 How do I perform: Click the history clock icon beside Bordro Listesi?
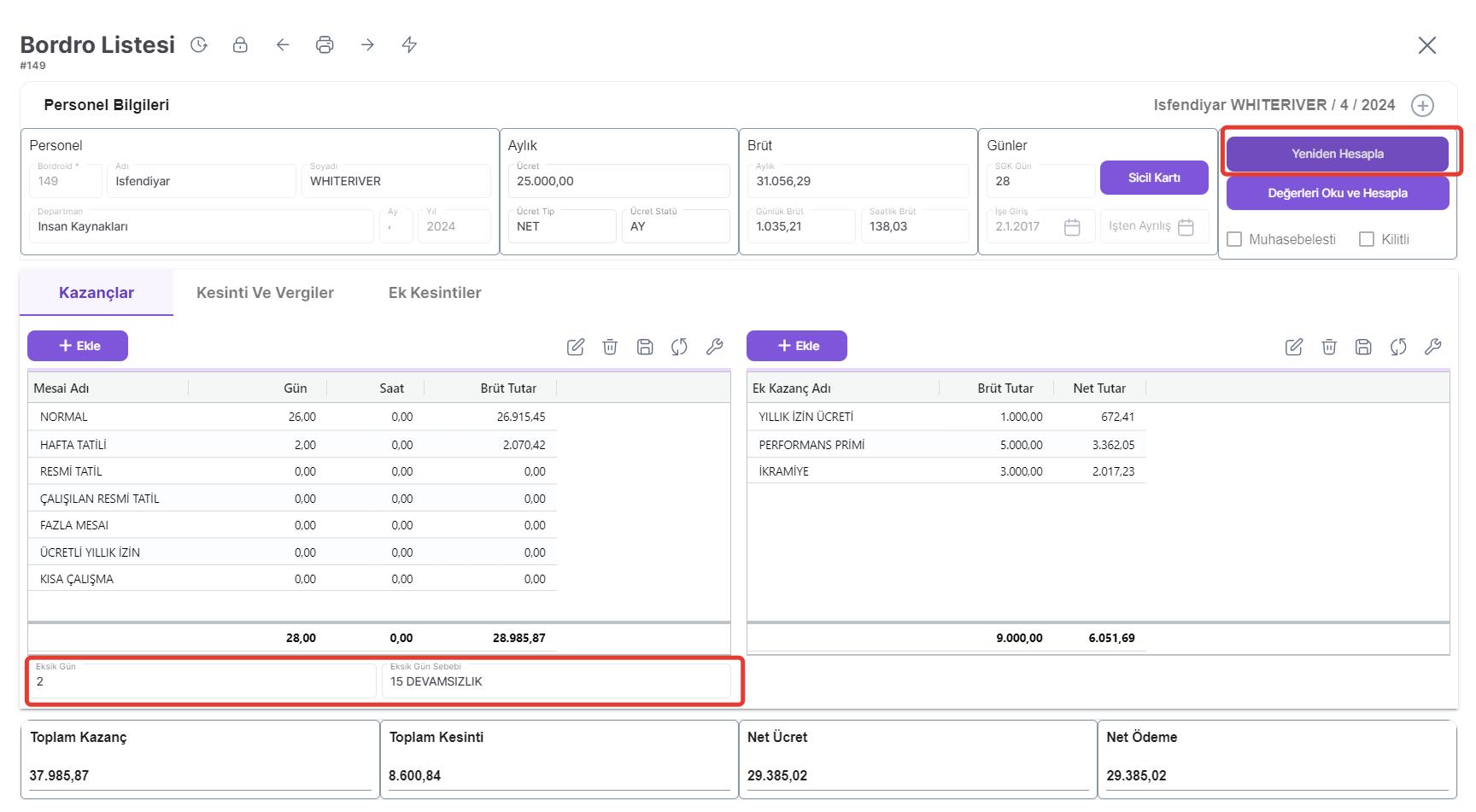199,45
